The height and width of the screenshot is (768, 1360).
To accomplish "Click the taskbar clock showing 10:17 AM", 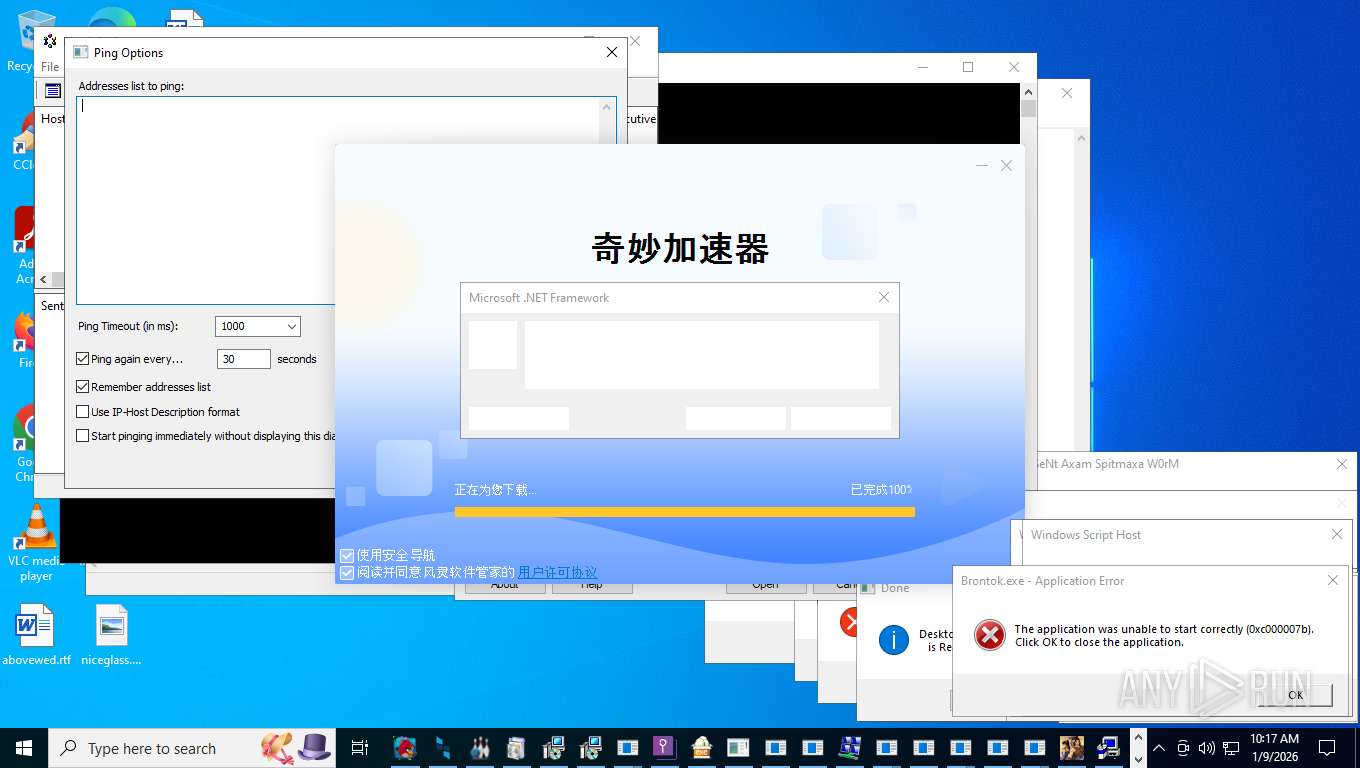I will click(x=1274, y=747).
